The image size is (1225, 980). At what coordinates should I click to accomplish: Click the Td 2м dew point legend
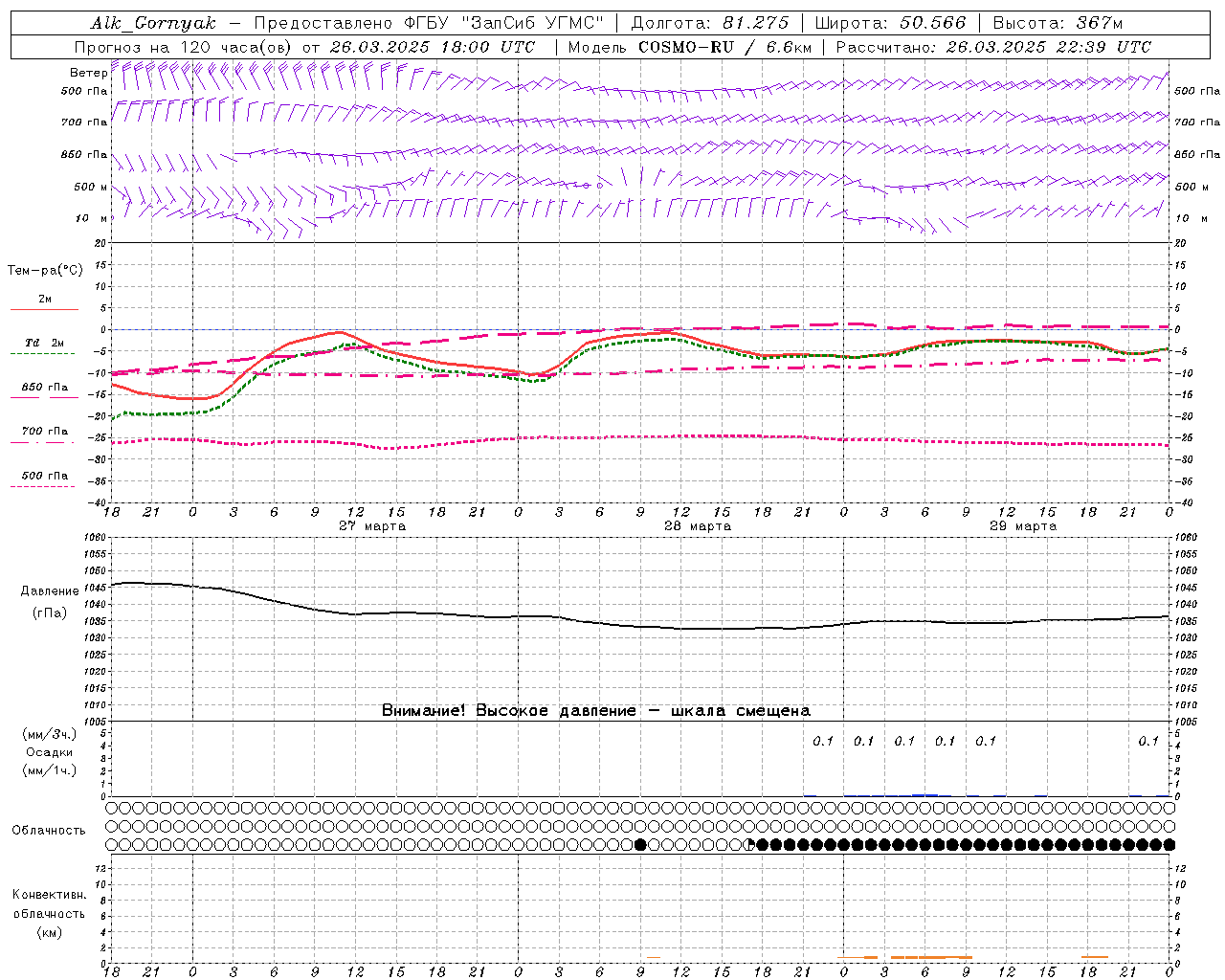pos(45,343)
